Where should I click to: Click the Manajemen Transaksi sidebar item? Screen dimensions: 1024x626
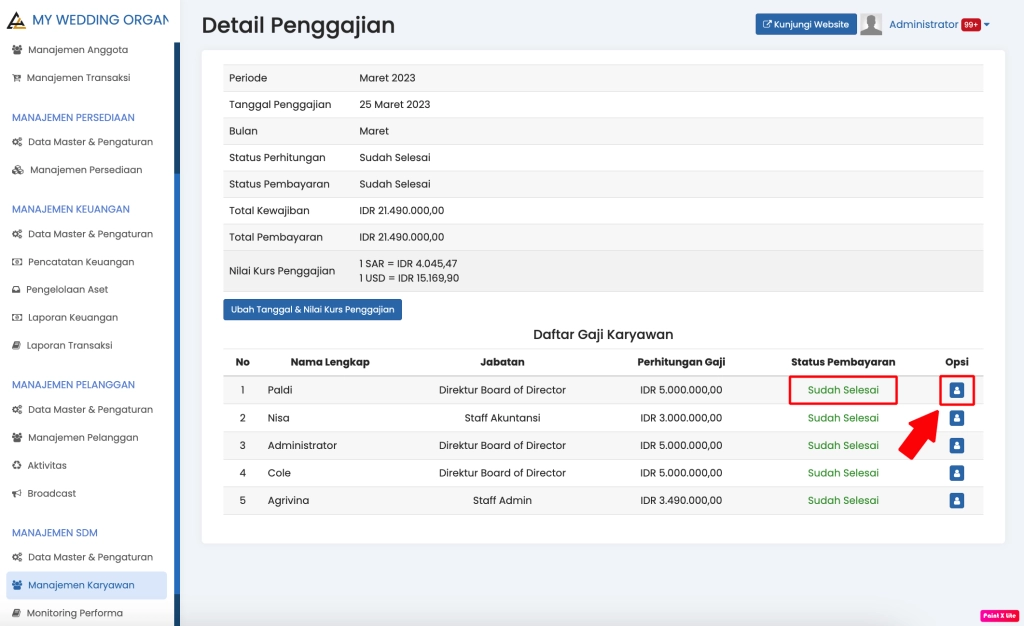78,77
